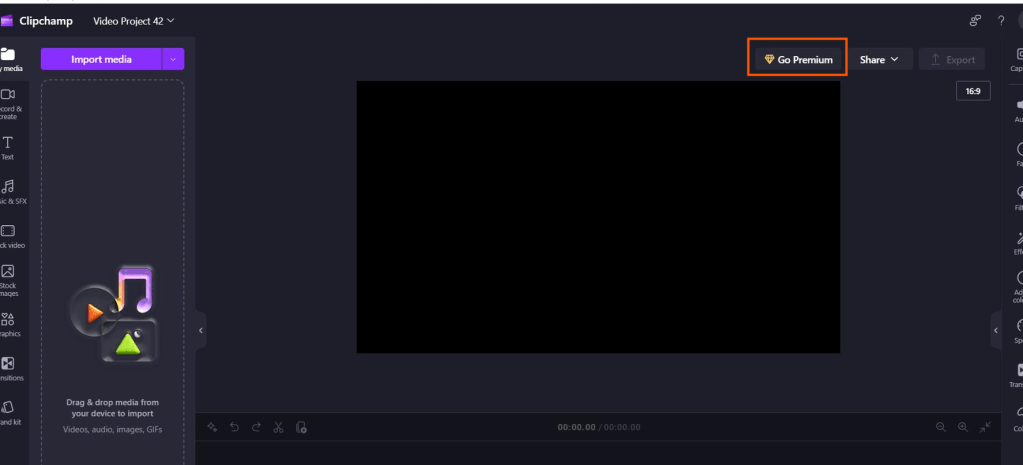1023x465 pixels.
Task: Collapse the left media panel
Action: click(x=200, y=330)
